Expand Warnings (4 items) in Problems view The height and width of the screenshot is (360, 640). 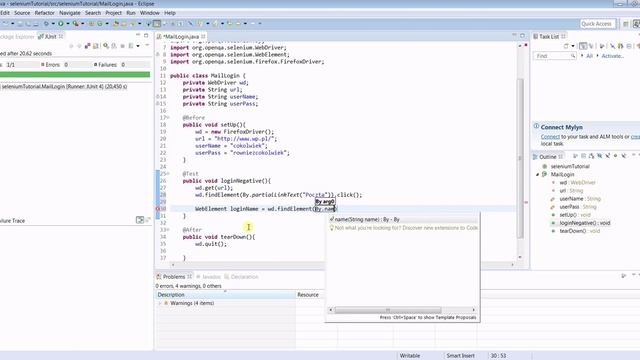[x=160, y=303]
